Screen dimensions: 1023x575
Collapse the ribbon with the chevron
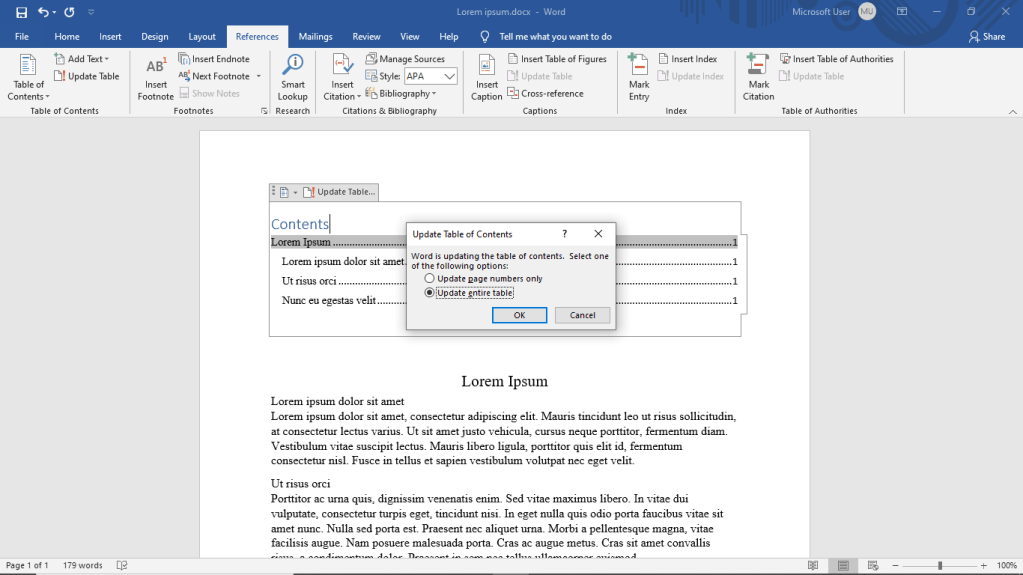1013,112
